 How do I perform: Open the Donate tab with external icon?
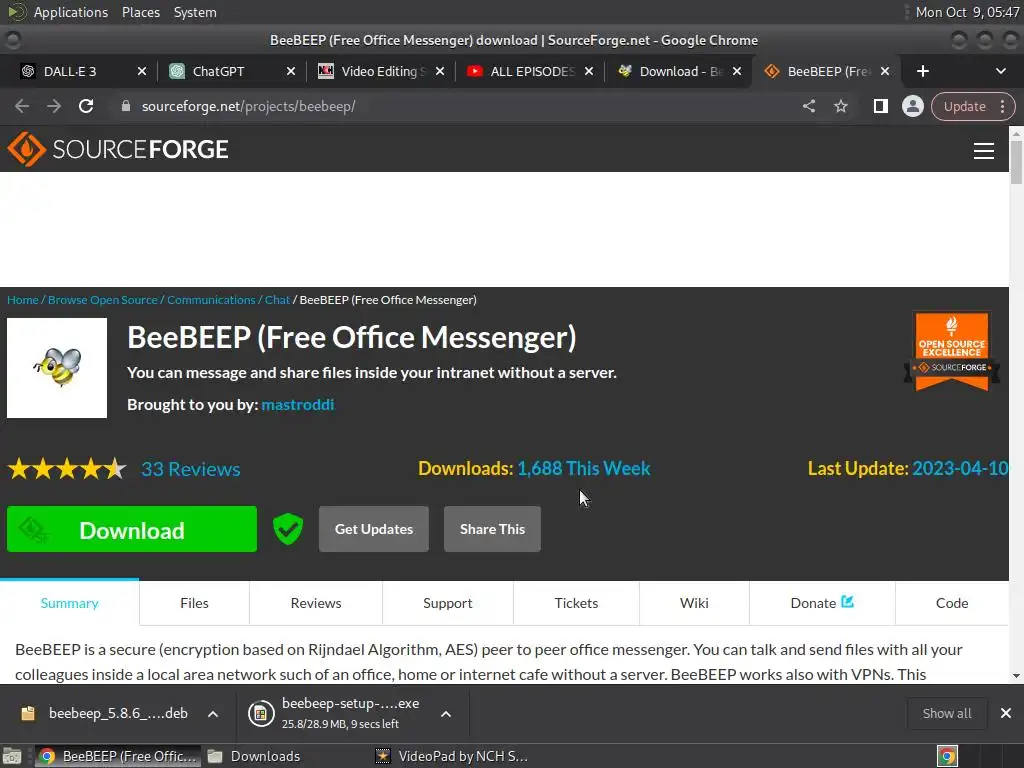(x=822, y=603)
